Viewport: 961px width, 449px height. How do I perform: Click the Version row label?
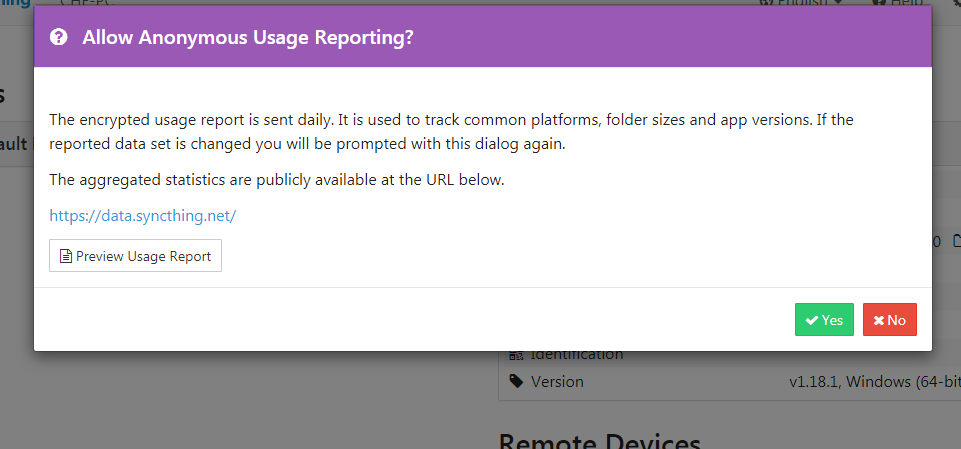pos(557,381)
